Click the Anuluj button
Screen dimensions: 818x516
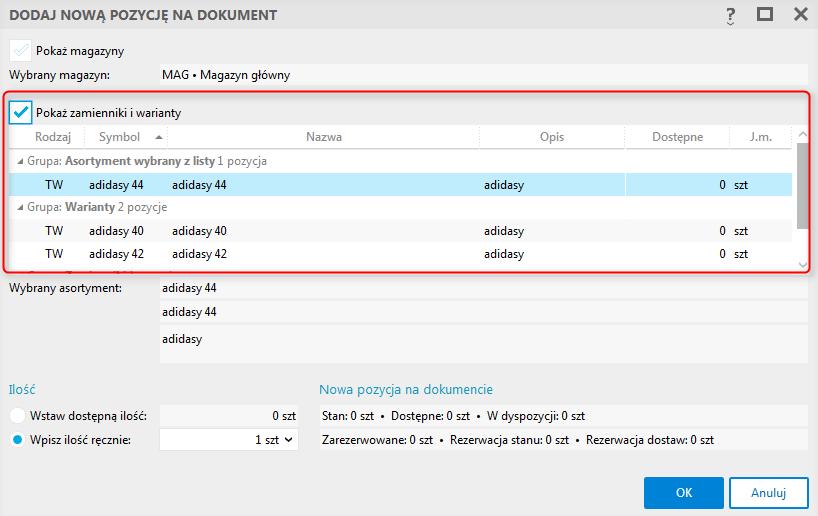click(768, 493)
